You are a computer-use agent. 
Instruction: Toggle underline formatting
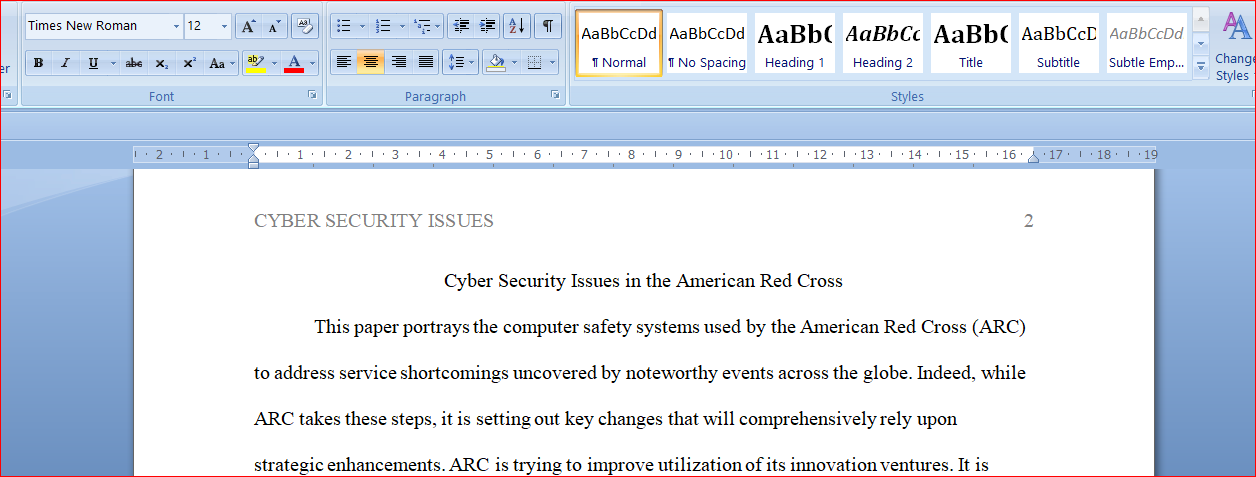[93, 63]
